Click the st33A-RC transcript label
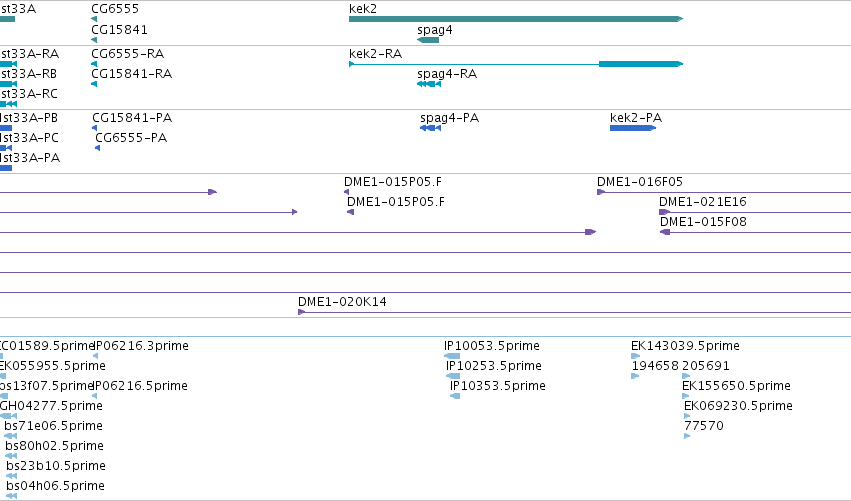Screen dimensions: 851x501 [29, 94]
